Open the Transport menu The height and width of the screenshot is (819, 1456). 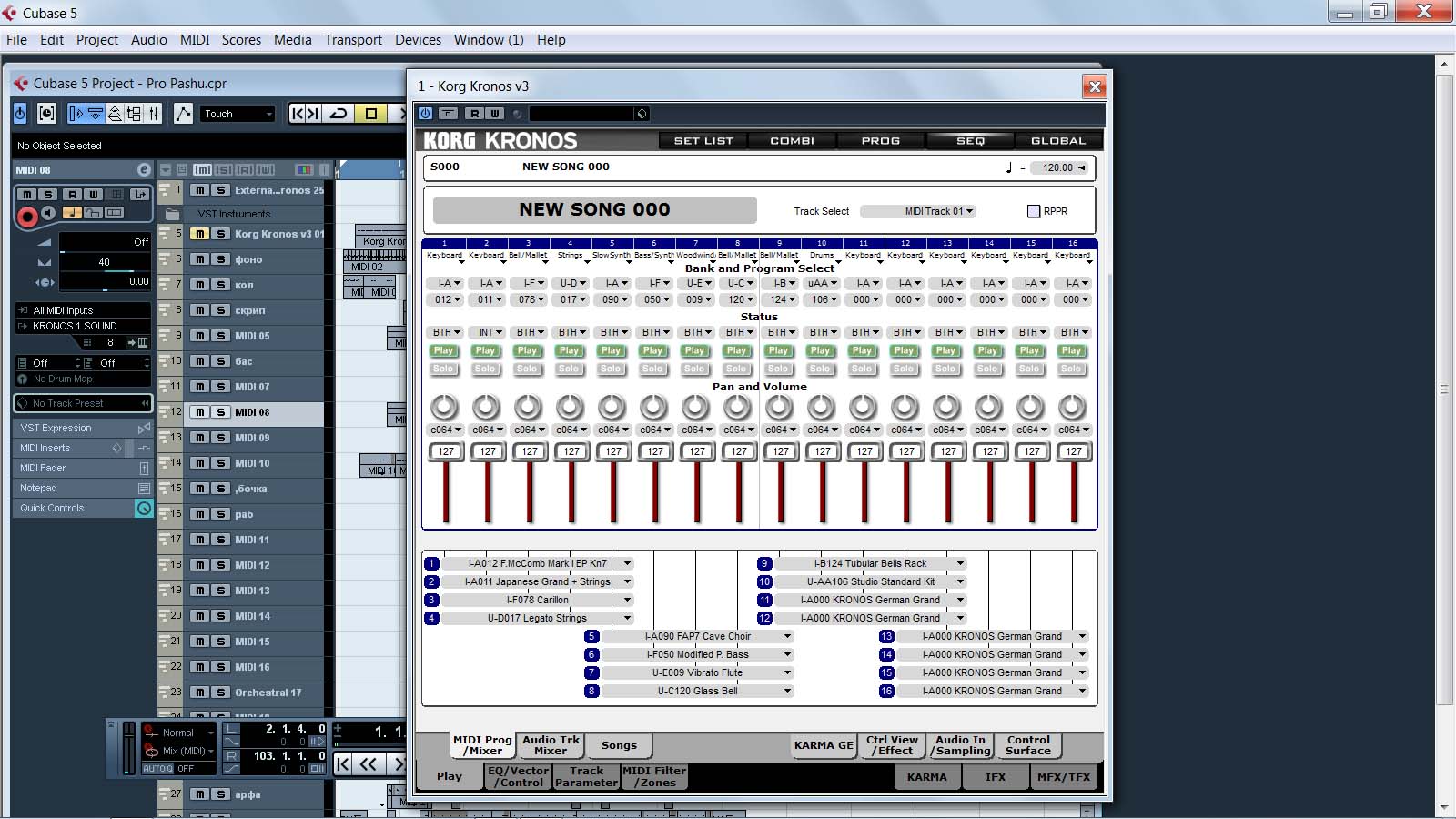click(x=353, y=40)
